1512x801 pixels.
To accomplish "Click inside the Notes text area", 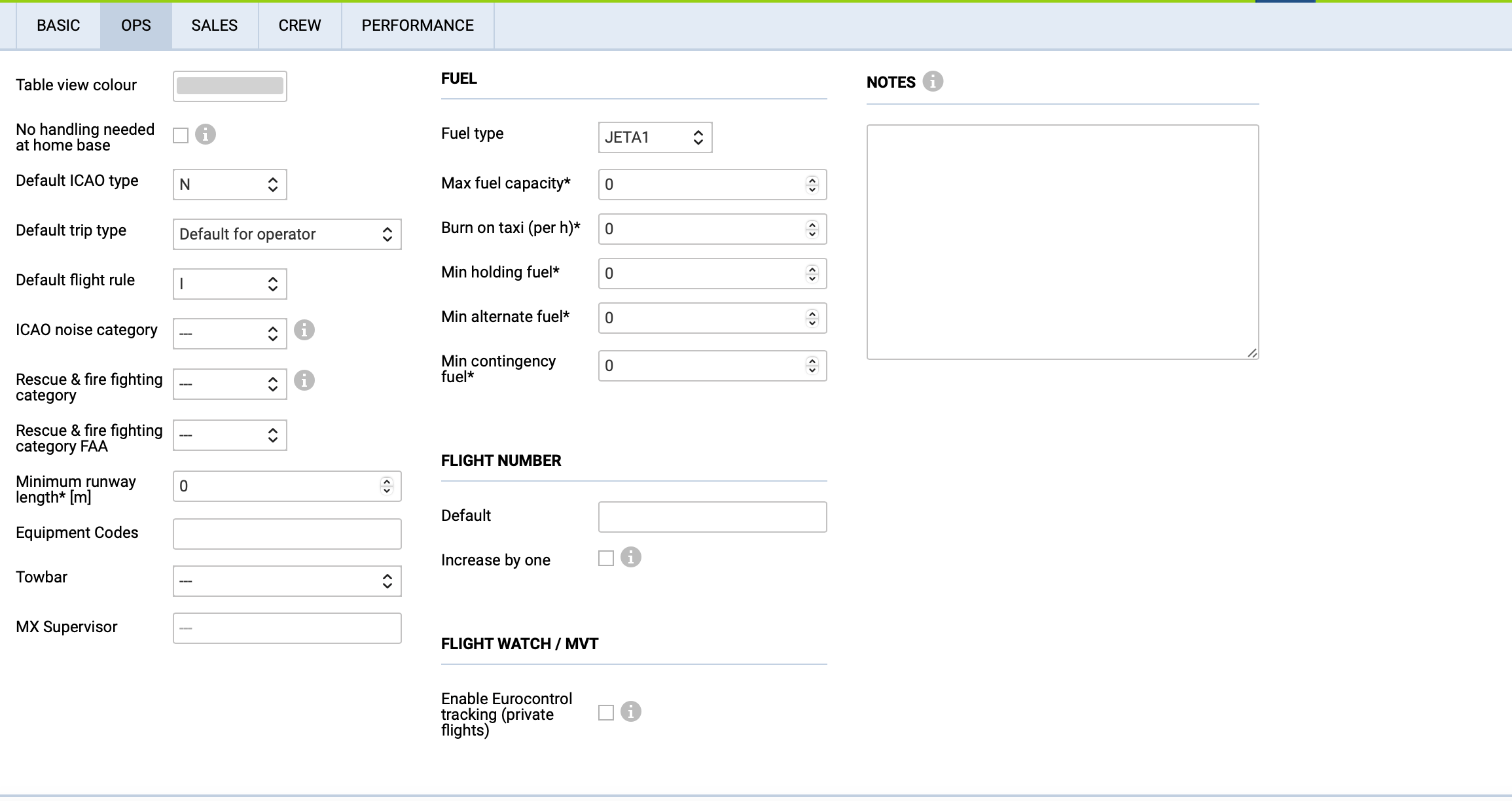I will (1062, 241).
